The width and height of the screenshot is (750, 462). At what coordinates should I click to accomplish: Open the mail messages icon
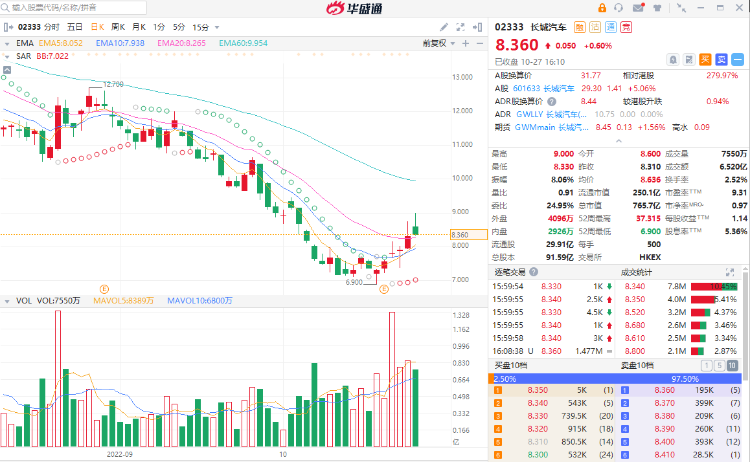click(638, 8)
